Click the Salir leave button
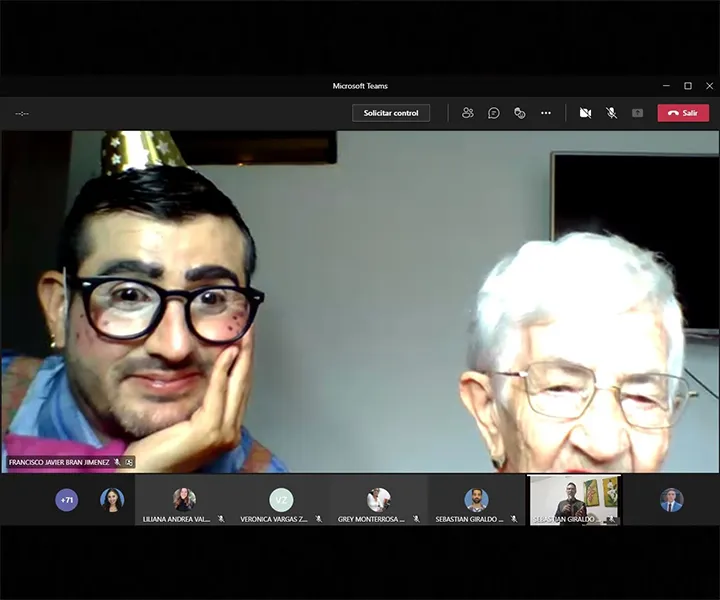The height and width of the screenshot is (600, 720). click(683, 113)
